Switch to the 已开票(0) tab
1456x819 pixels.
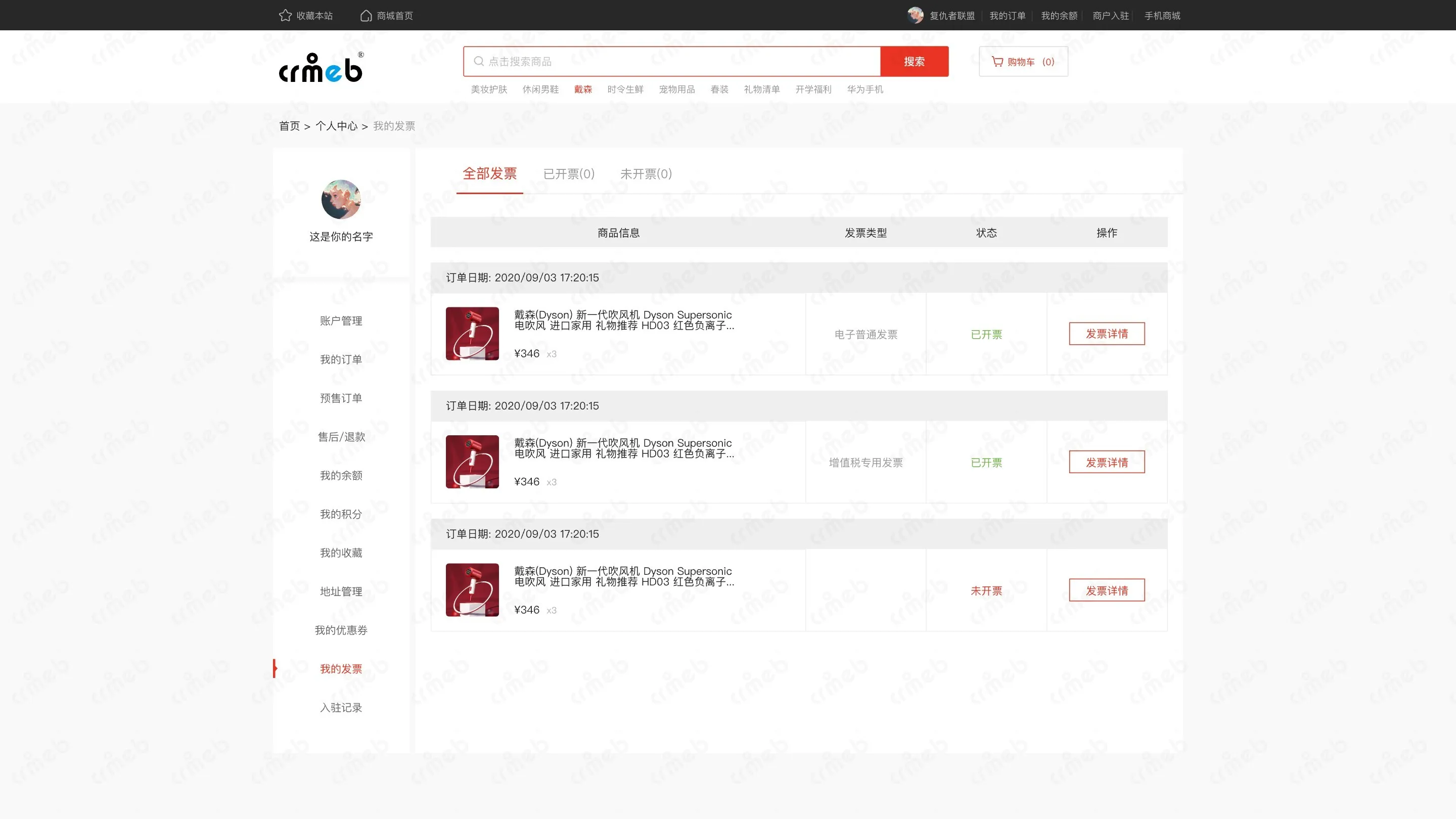pyautogui.click(x=569, y=174)
